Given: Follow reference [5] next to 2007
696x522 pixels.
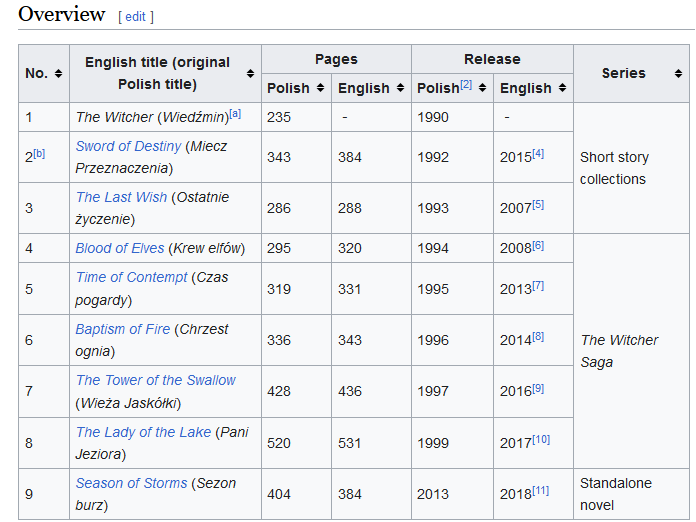Looking at the screenshot, I should 538,205.
